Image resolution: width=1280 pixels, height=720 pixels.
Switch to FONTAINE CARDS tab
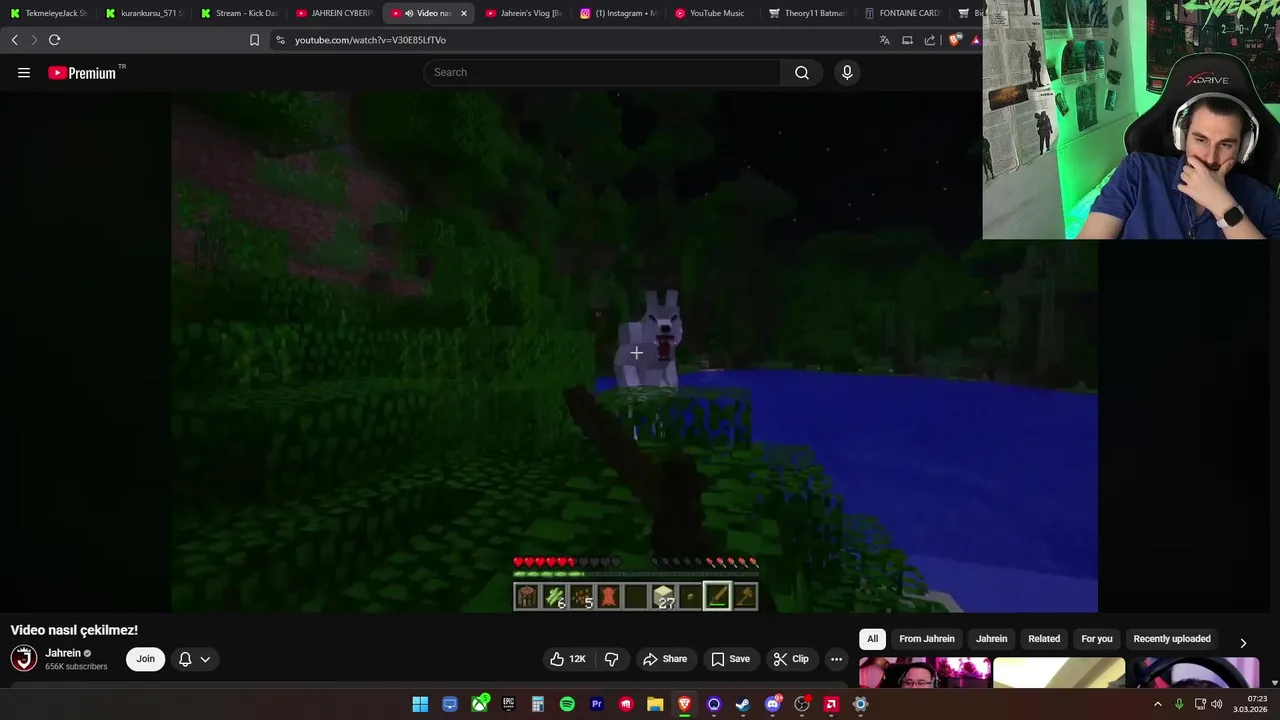903,13
